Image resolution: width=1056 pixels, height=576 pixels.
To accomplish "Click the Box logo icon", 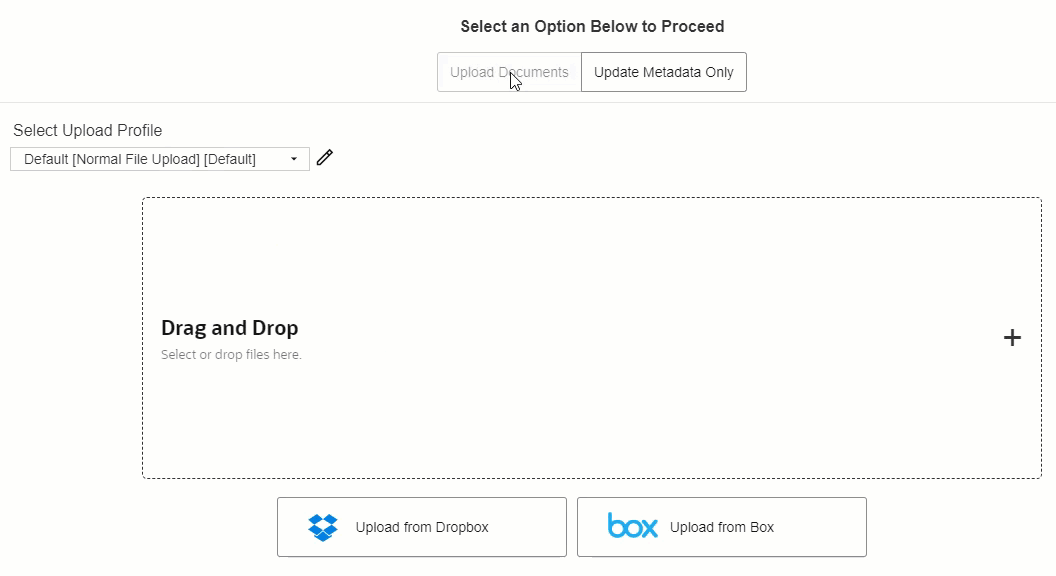I will click(x=632, y=525).
